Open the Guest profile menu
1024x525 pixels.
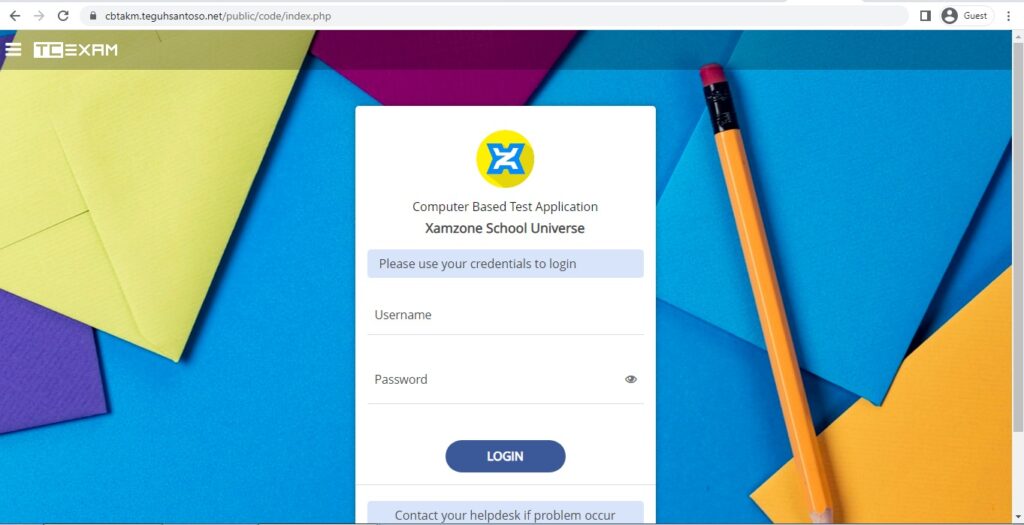pos(967,16)
